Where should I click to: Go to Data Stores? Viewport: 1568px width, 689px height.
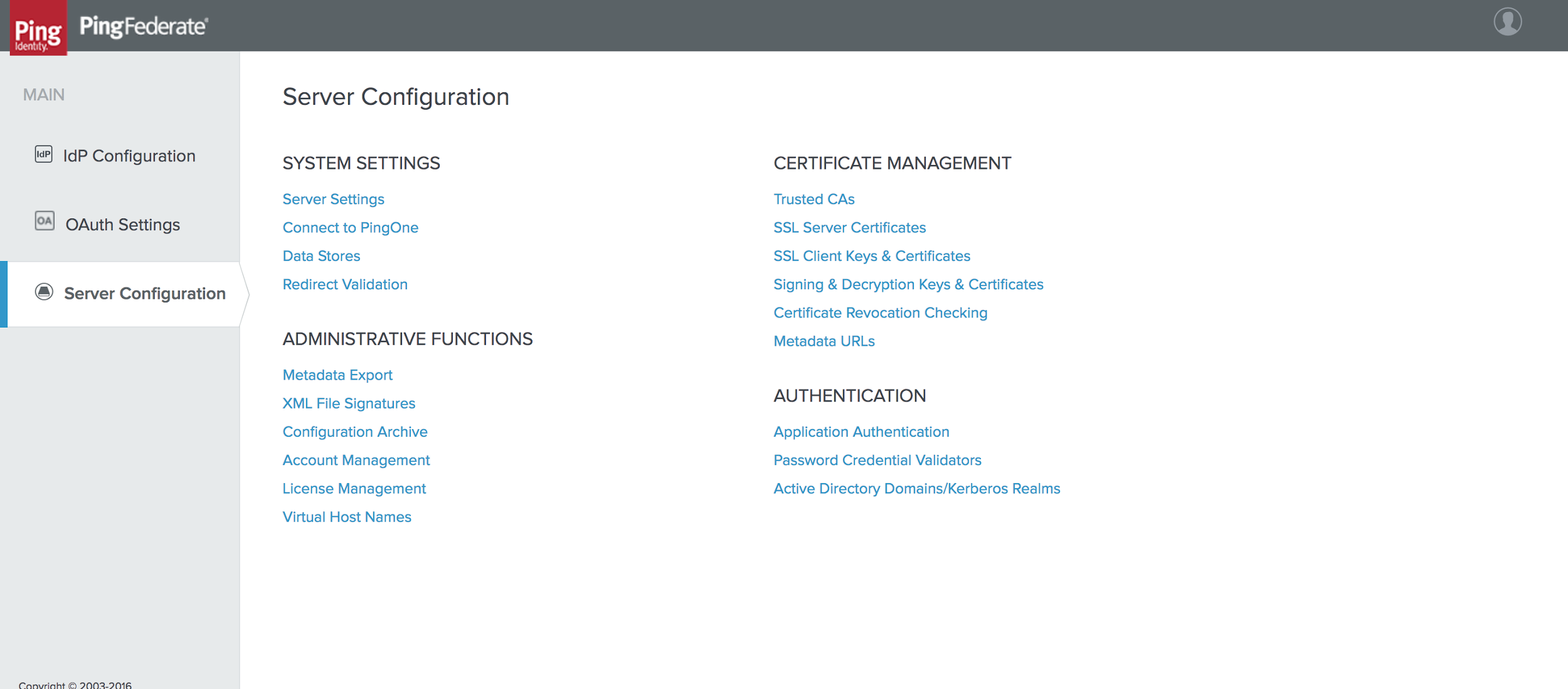321,256
